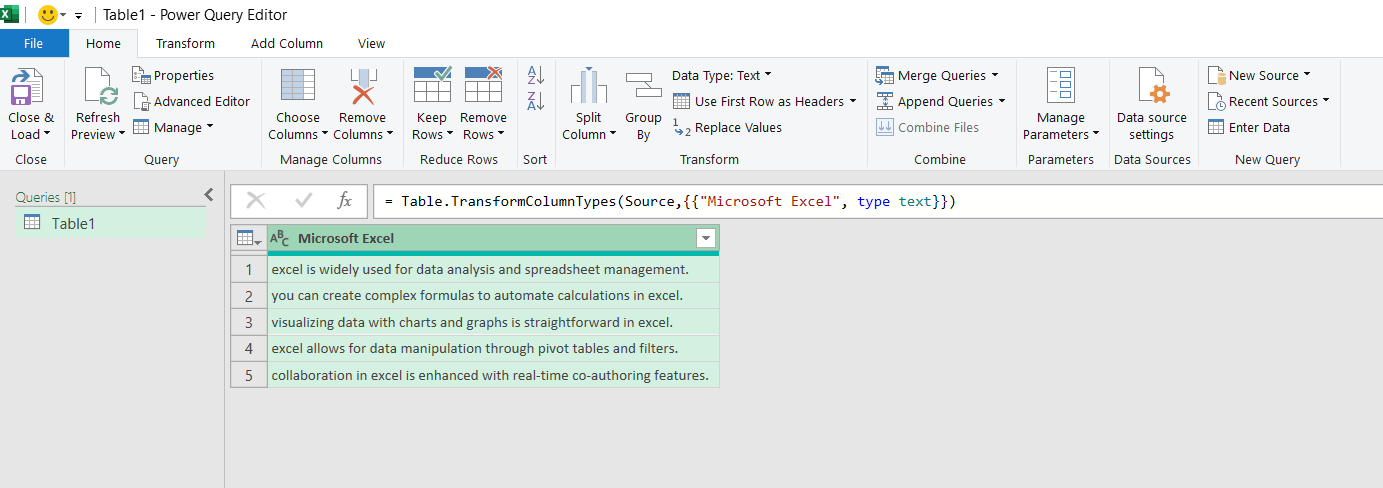The image size is (1383, 488).
Task: Expand the Close & Load dropdown
Action: click(x=47, y=134)
